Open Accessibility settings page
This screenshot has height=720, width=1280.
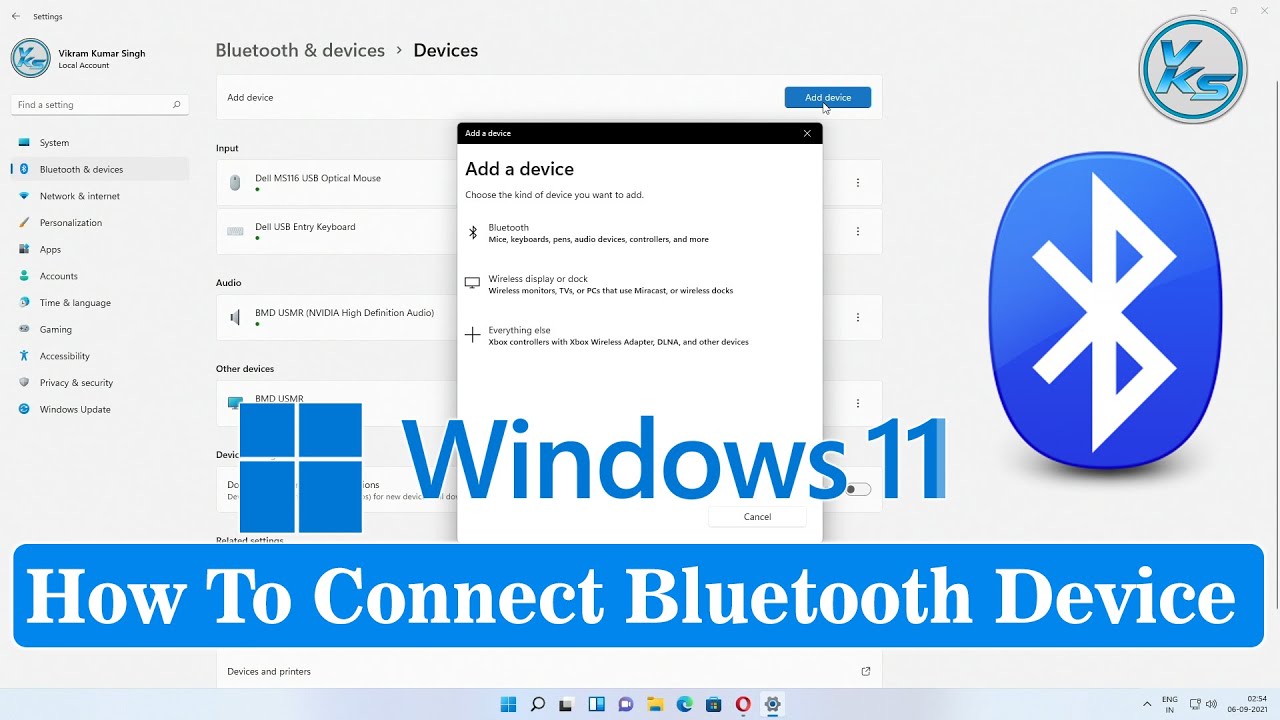(x=98, y=356)
